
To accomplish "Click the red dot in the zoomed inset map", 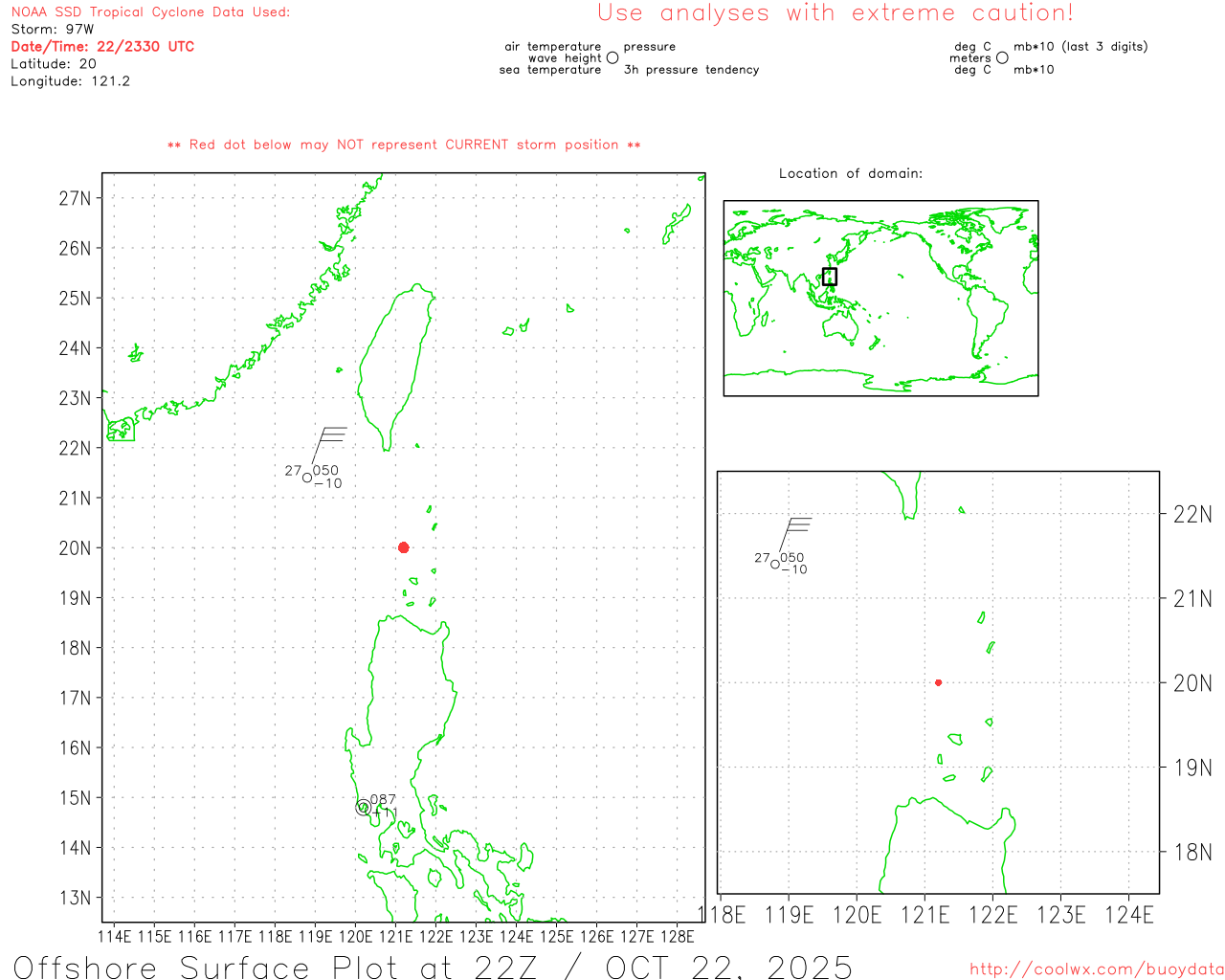I will tap(938, 682).
